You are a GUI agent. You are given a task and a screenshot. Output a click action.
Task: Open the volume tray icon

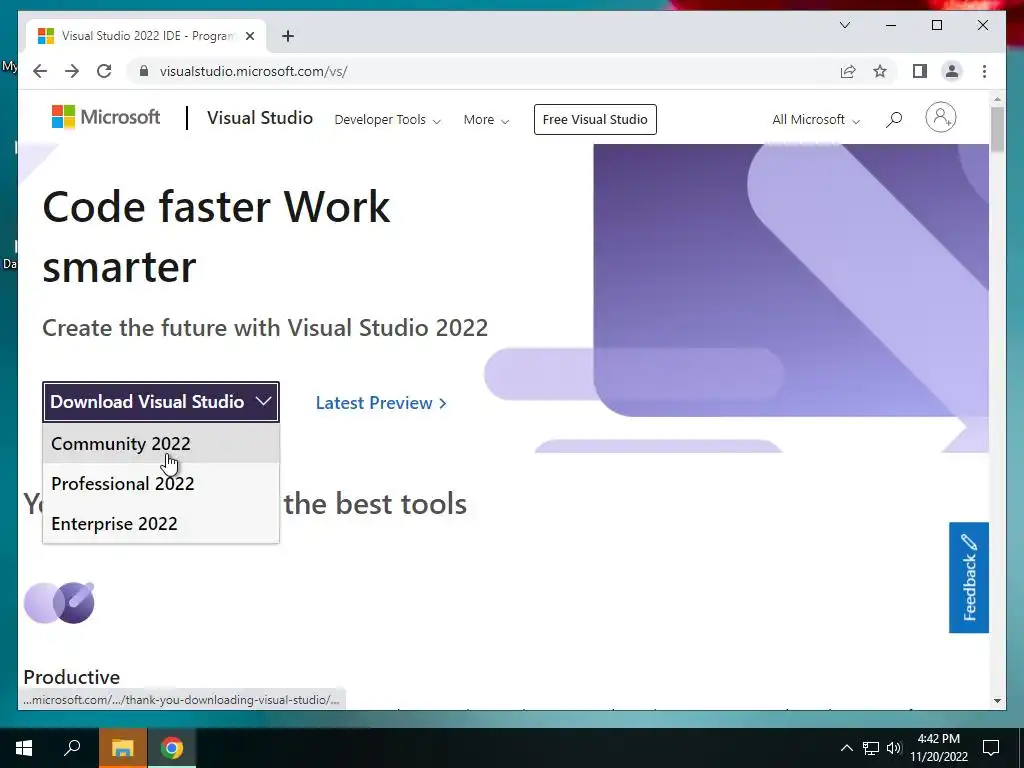[894, 748]
